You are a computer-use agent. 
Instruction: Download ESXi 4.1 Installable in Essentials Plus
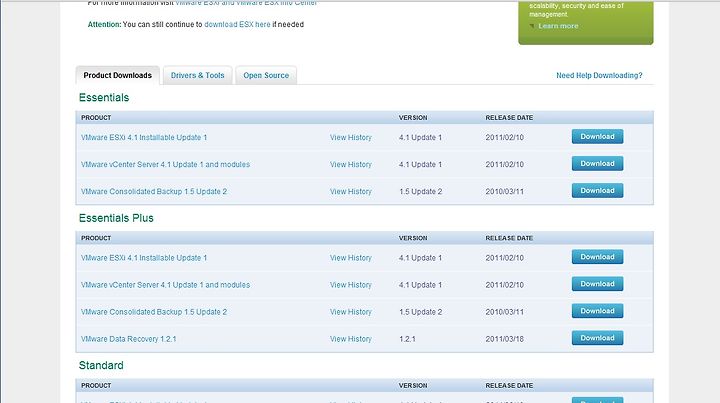pos(597,257)
